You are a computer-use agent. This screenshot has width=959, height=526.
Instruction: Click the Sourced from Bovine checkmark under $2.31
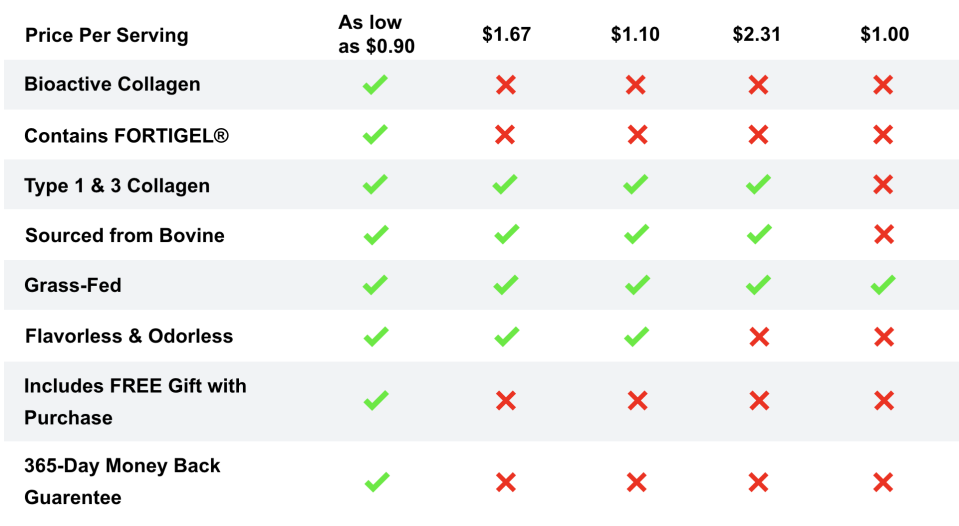click(758, 235)
